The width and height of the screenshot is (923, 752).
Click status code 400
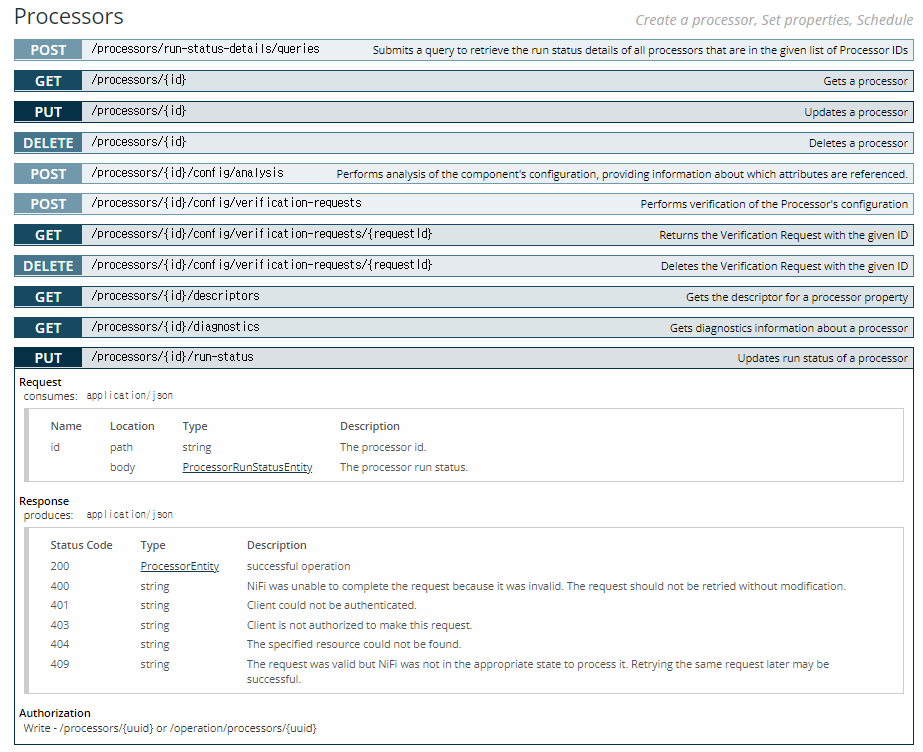pos(59,586)
